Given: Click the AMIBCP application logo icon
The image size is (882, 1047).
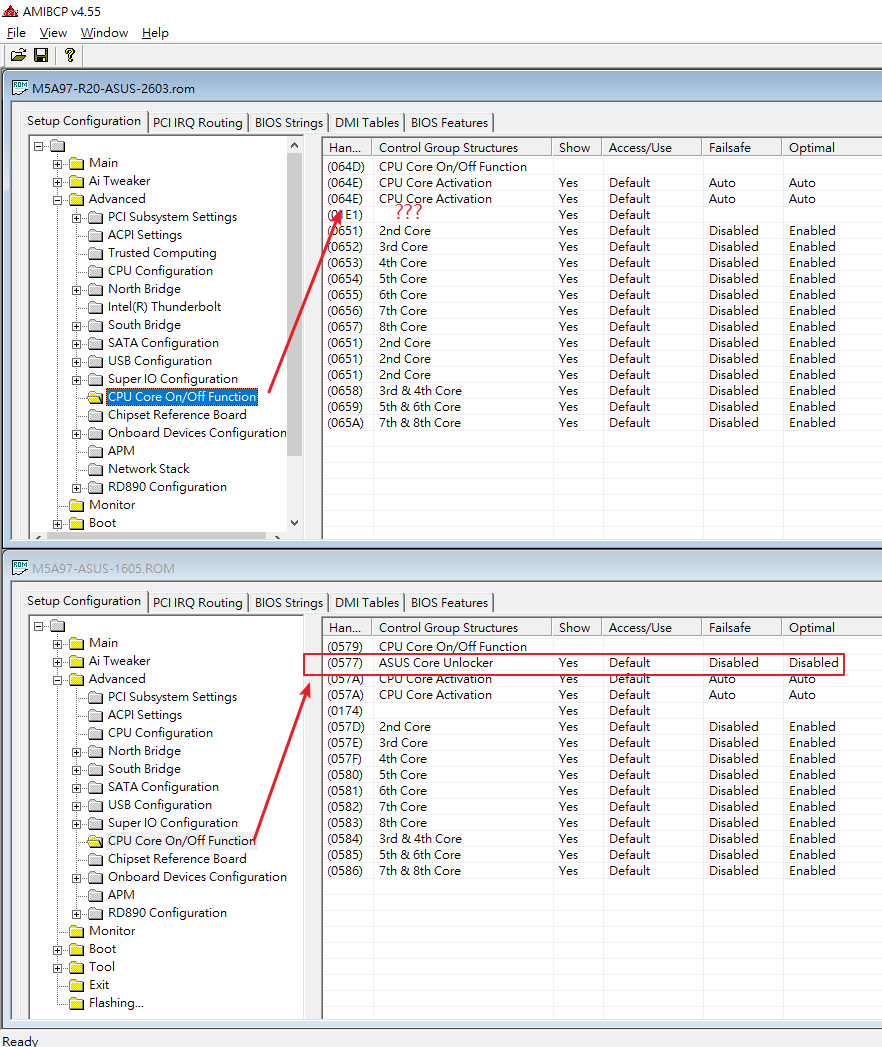Looking at the screenshot, I should [x=10, y=11].
